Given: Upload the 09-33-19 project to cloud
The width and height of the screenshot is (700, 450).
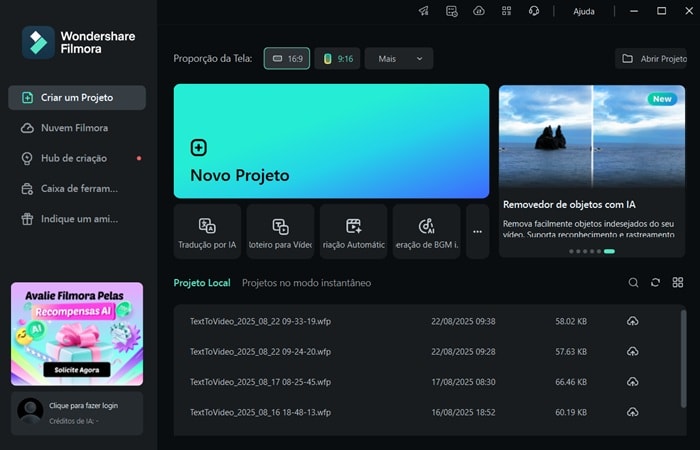Looking at the screenshot, I should click(633, 321).
